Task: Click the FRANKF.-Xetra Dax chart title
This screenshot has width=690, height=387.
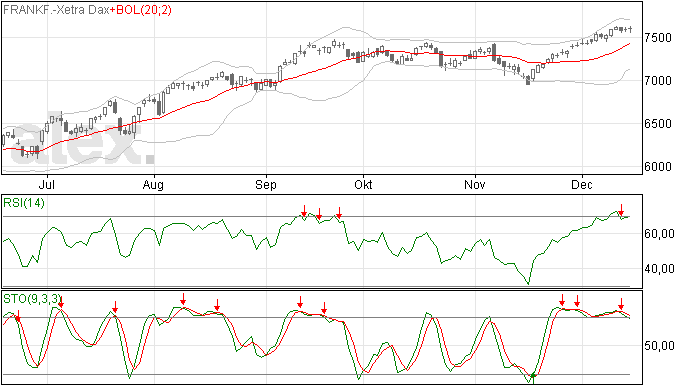Action: [56, 10]
